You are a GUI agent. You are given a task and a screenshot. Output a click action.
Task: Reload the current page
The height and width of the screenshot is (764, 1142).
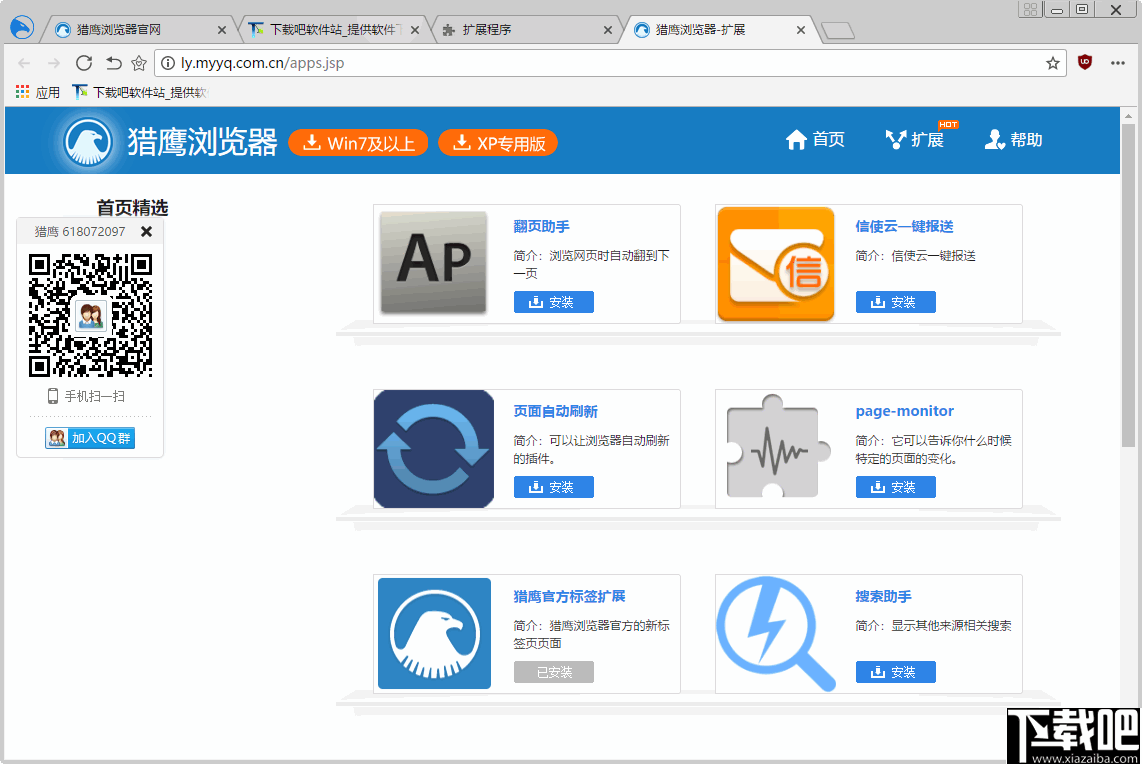tap(84, 63)
